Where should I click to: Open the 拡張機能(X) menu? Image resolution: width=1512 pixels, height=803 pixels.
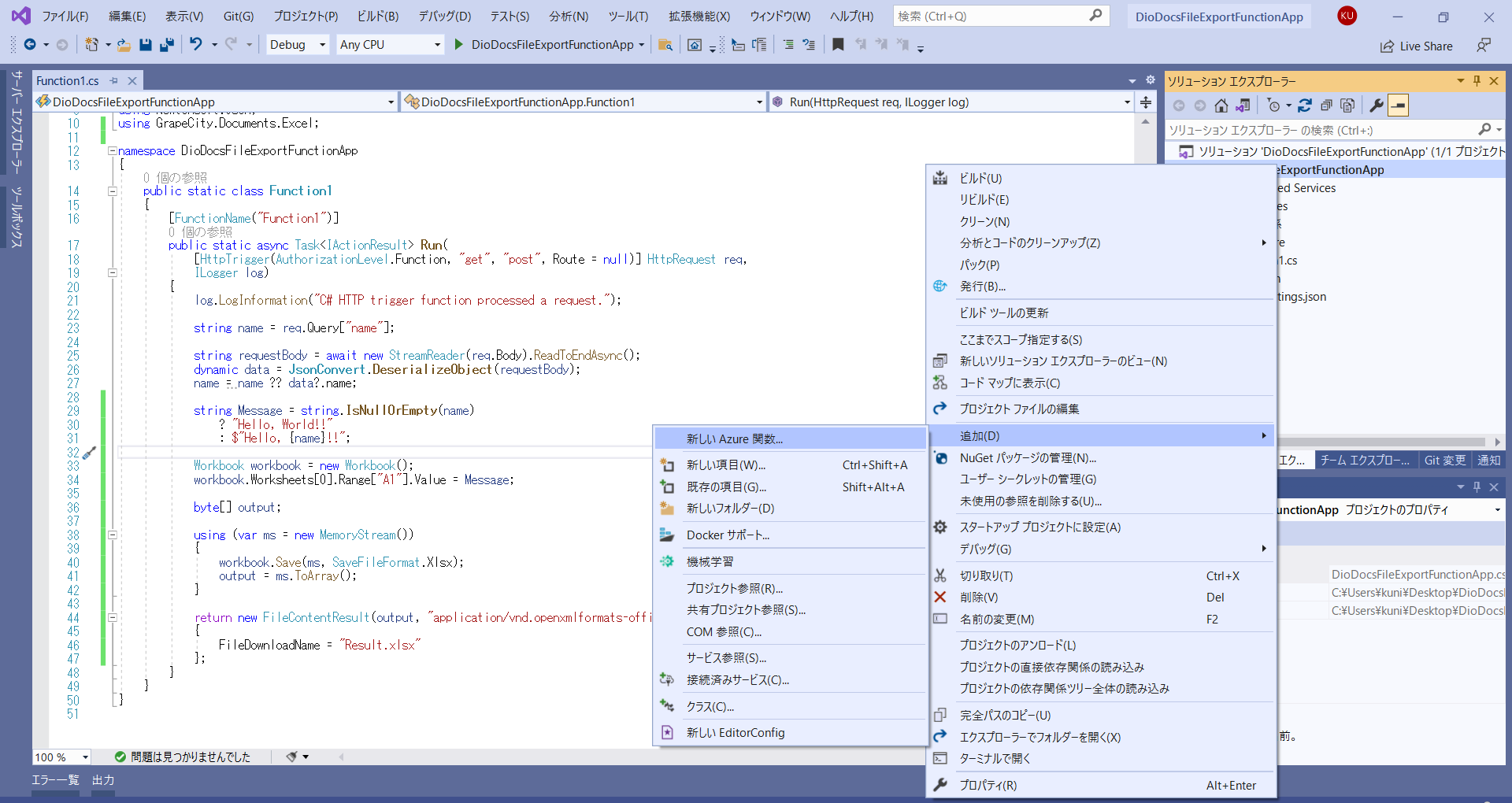(x=699, y=16)
